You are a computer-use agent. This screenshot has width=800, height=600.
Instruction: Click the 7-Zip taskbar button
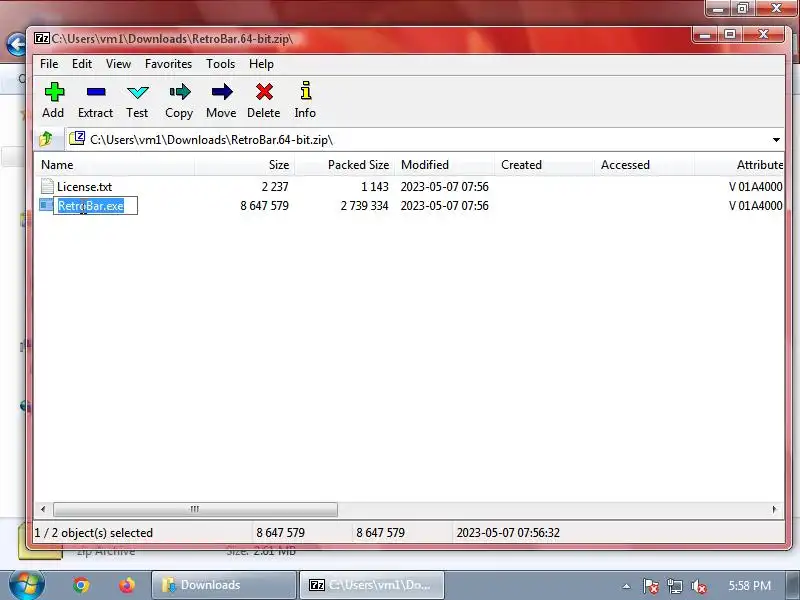pos(371,585)
